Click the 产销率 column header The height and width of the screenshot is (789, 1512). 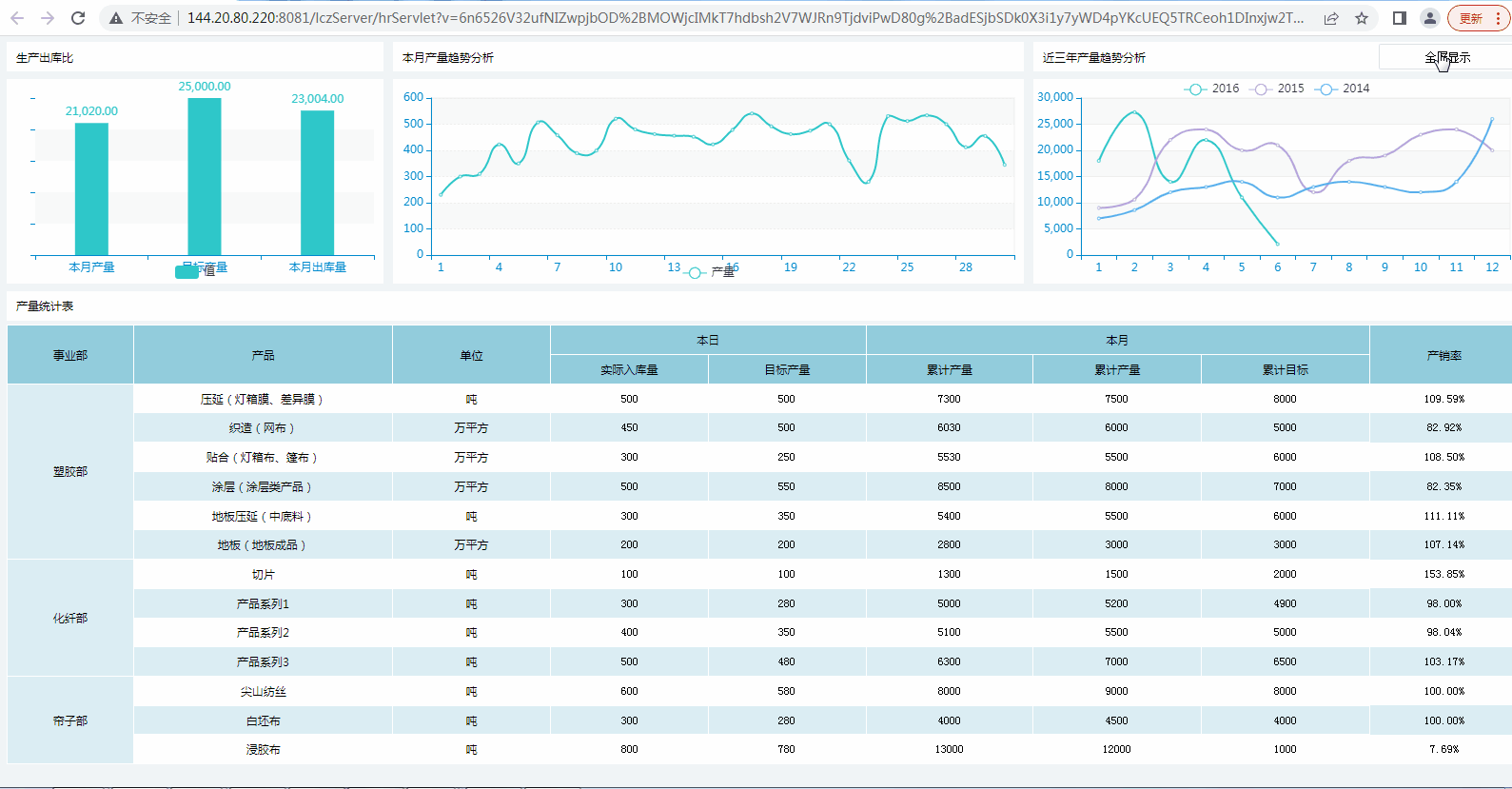tap(1443, 355)
